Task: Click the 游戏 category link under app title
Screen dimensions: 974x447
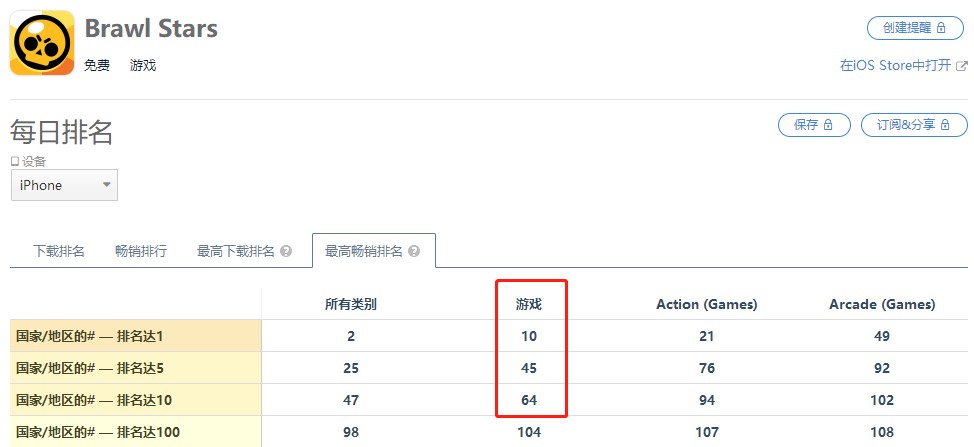Action: pos(143,65)
